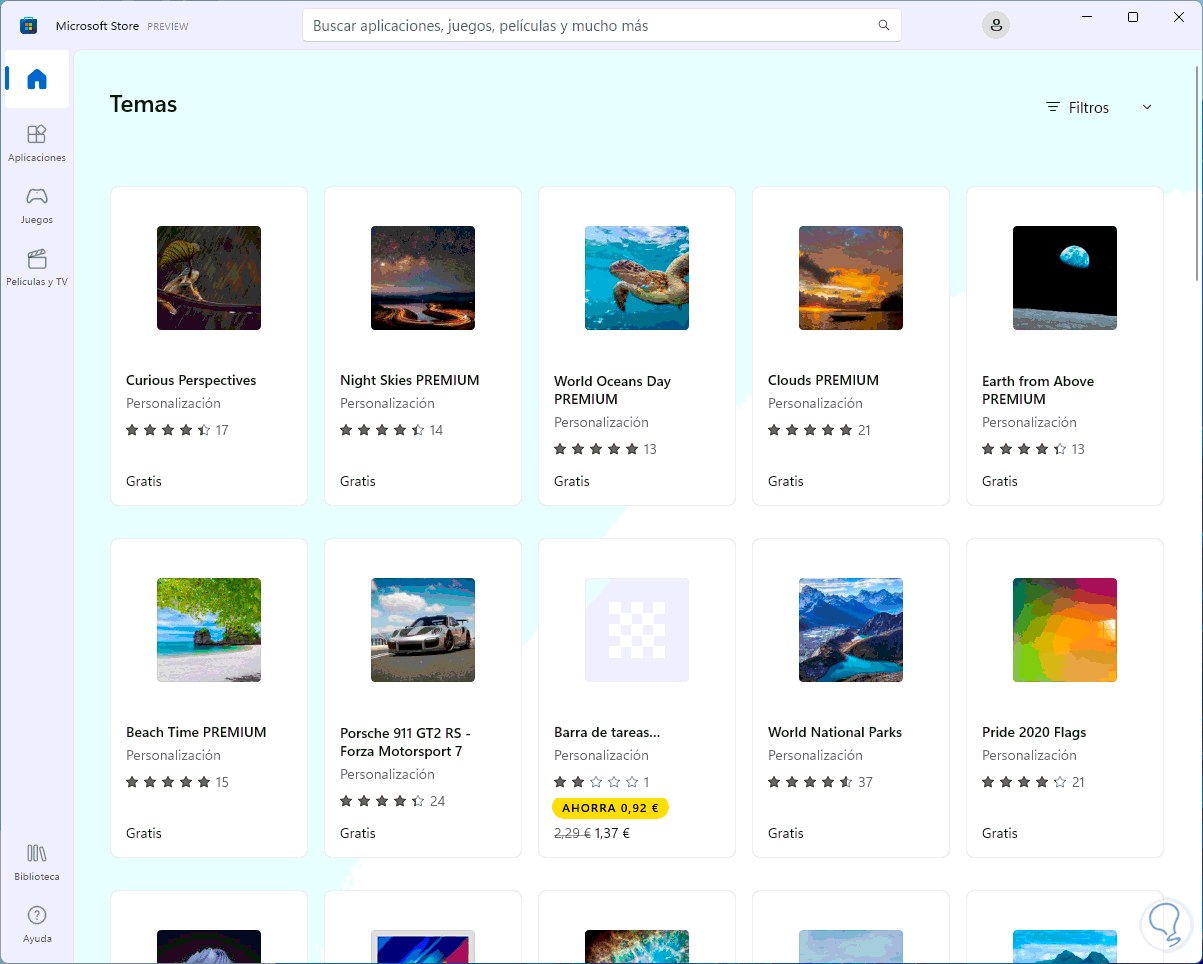Screen dimensions: 1203x964
Task: Open the Biblioteca library
Action: click(x=37, y=861)
